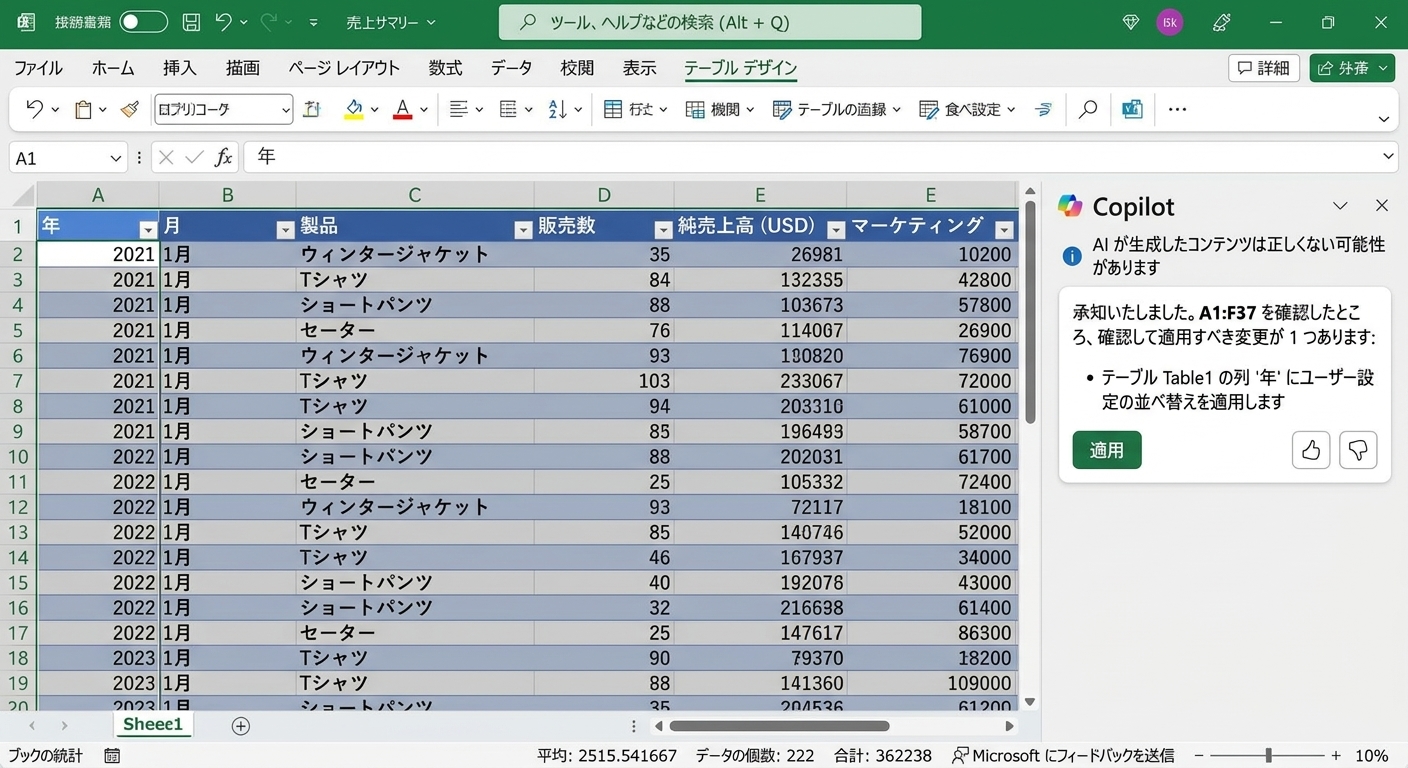Click the sort A to Z icon
Image resolution: width=1408 pixels, height=768 pixels.
point(558,109)
